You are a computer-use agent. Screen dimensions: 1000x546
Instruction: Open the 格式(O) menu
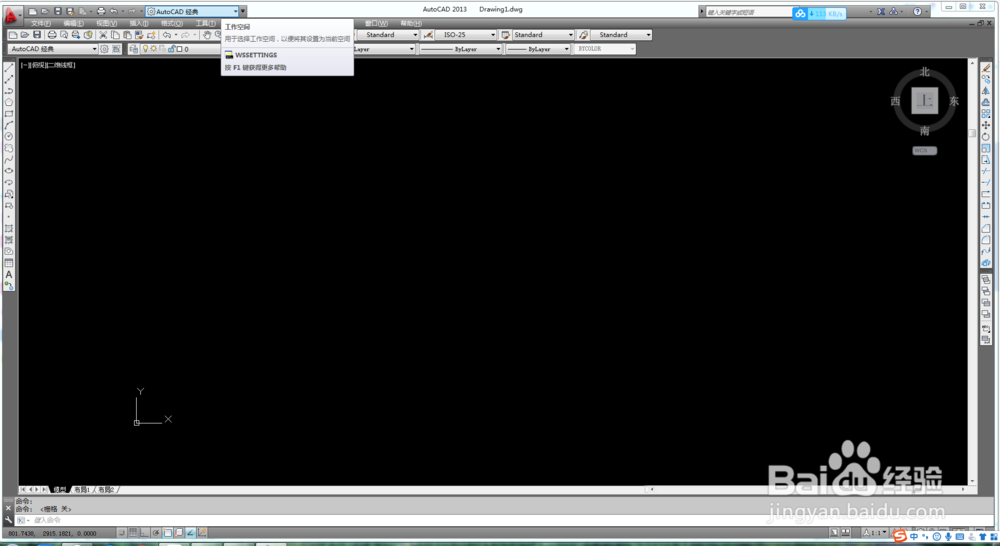(172, 24)
